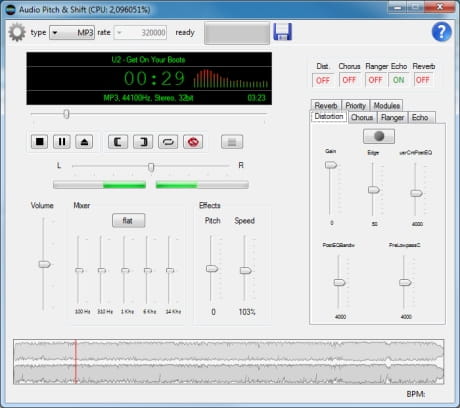The width and height of the screenshot is (460, 408).
Task: Click the track title U2 - Get On Your Boots
Action: (148, 60)
